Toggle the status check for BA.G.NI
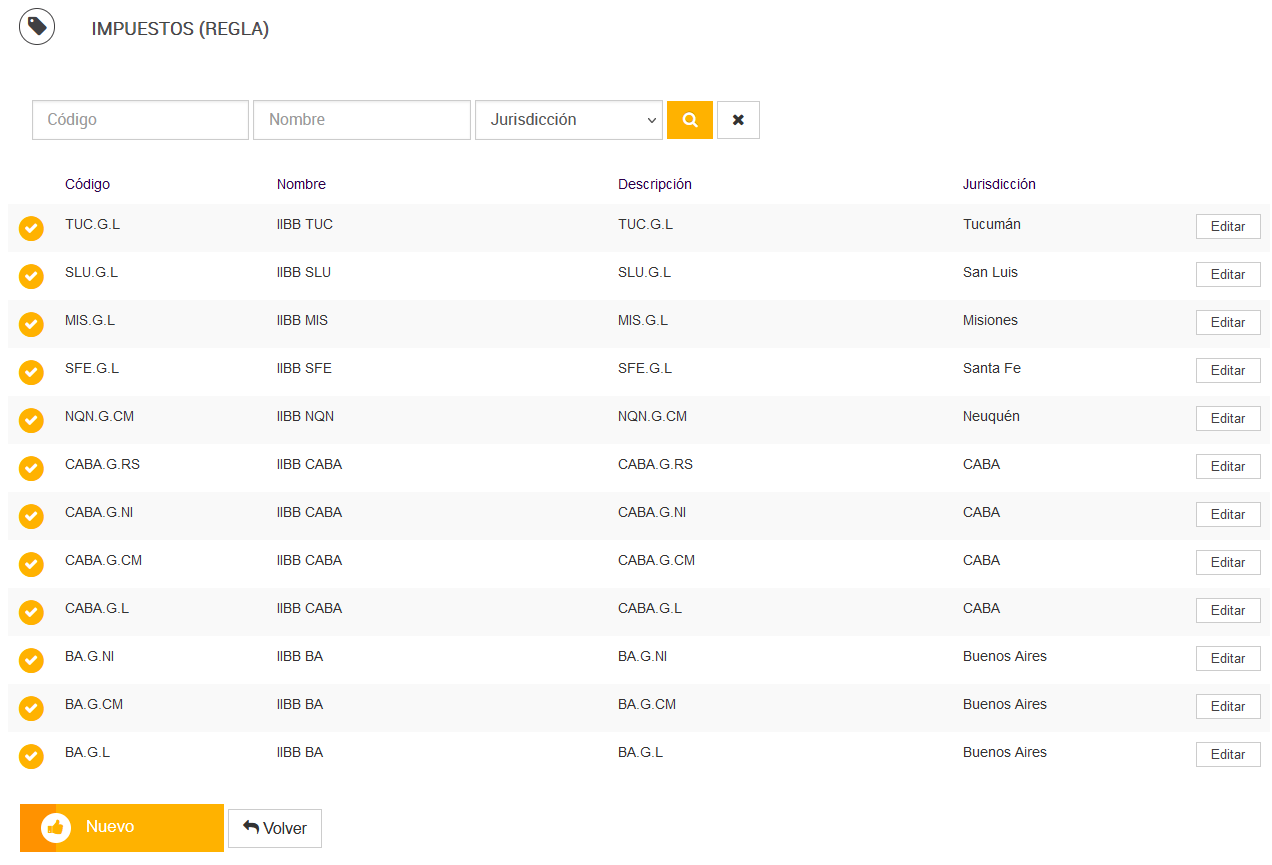This screenshot has height=865, width=1272. pos(32,660)
